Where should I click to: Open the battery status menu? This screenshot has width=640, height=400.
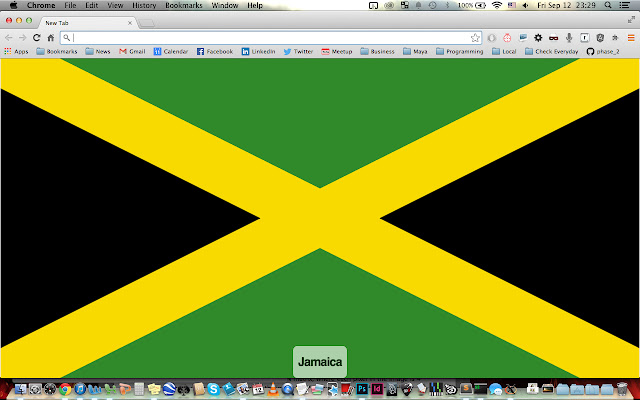[472, 5]
